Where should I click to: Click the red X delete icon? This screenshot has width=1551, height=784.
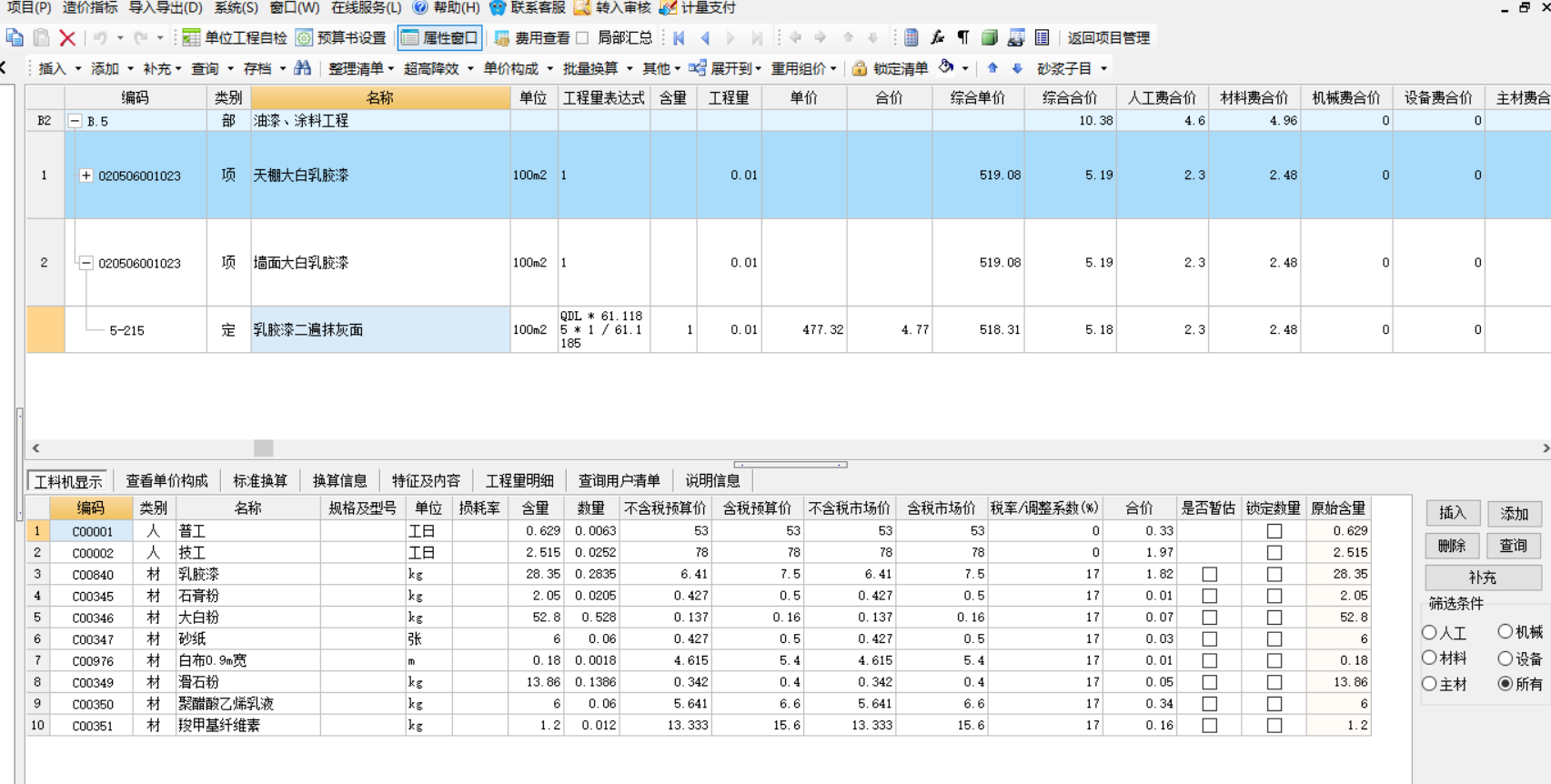tap(67, 37)
